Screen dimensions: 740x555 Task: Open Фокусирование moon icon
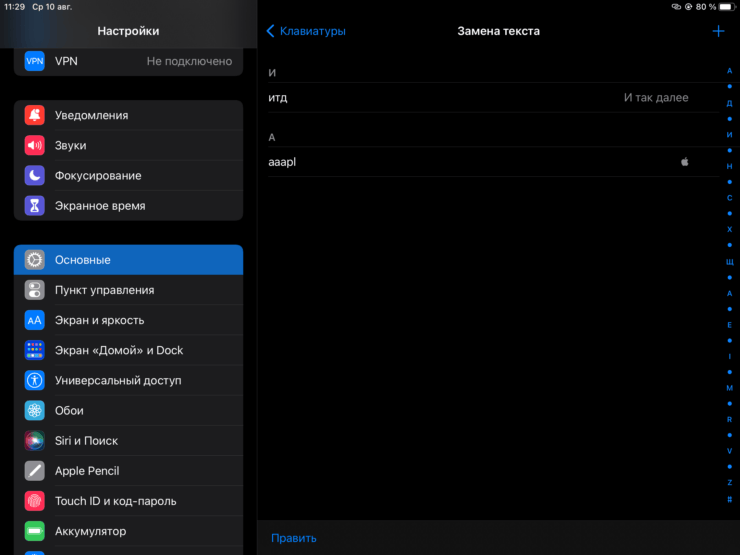pos(35,176)
